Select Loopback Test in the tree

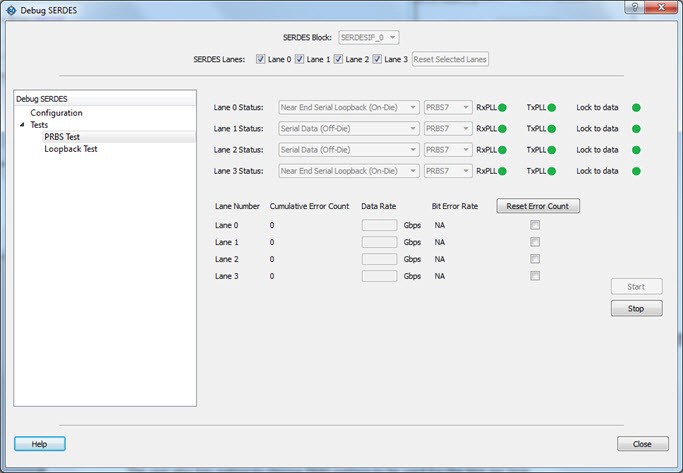point(71,149)
